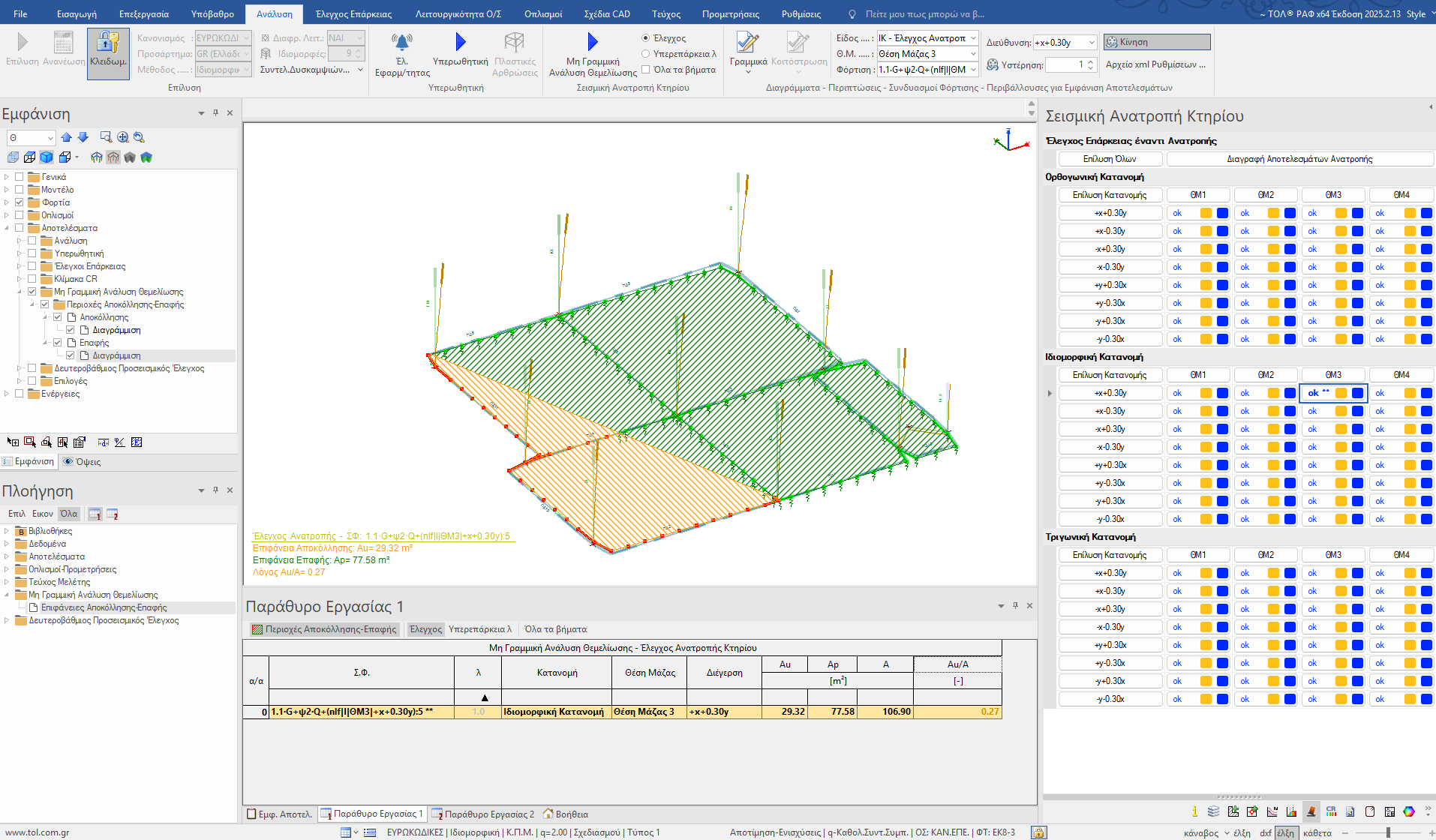The width and height of the screenshot is (1436, 840).
Task: Click the Κλειδωμ. lock icon
Action: point(108,43)
